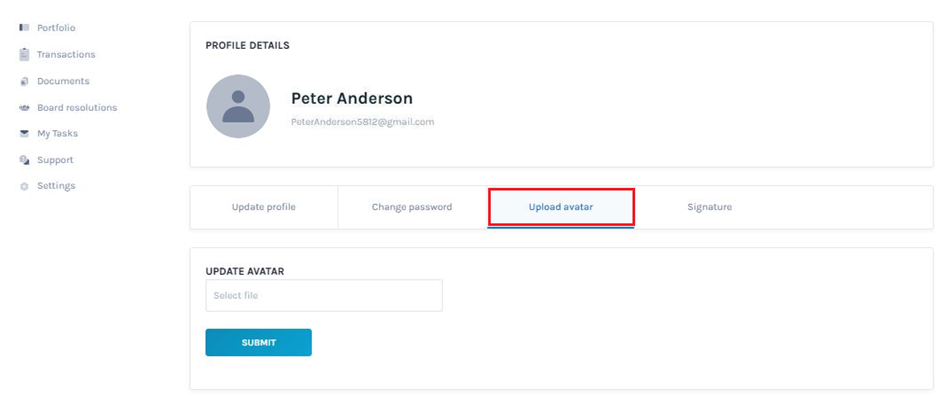
Task: Navigate to Documents label in sidebar
Action: pos(63,81)
